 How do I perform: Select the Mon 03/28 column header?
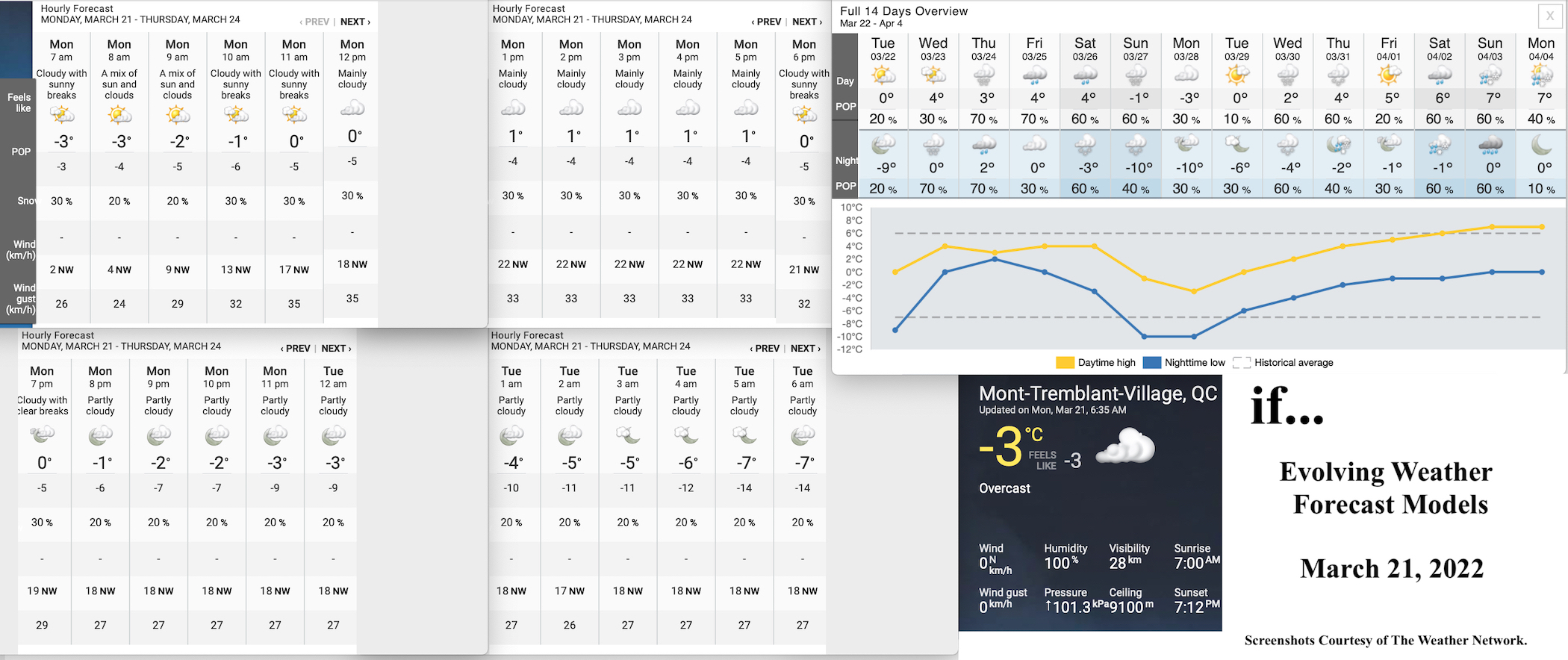[x=1186, y=49]
